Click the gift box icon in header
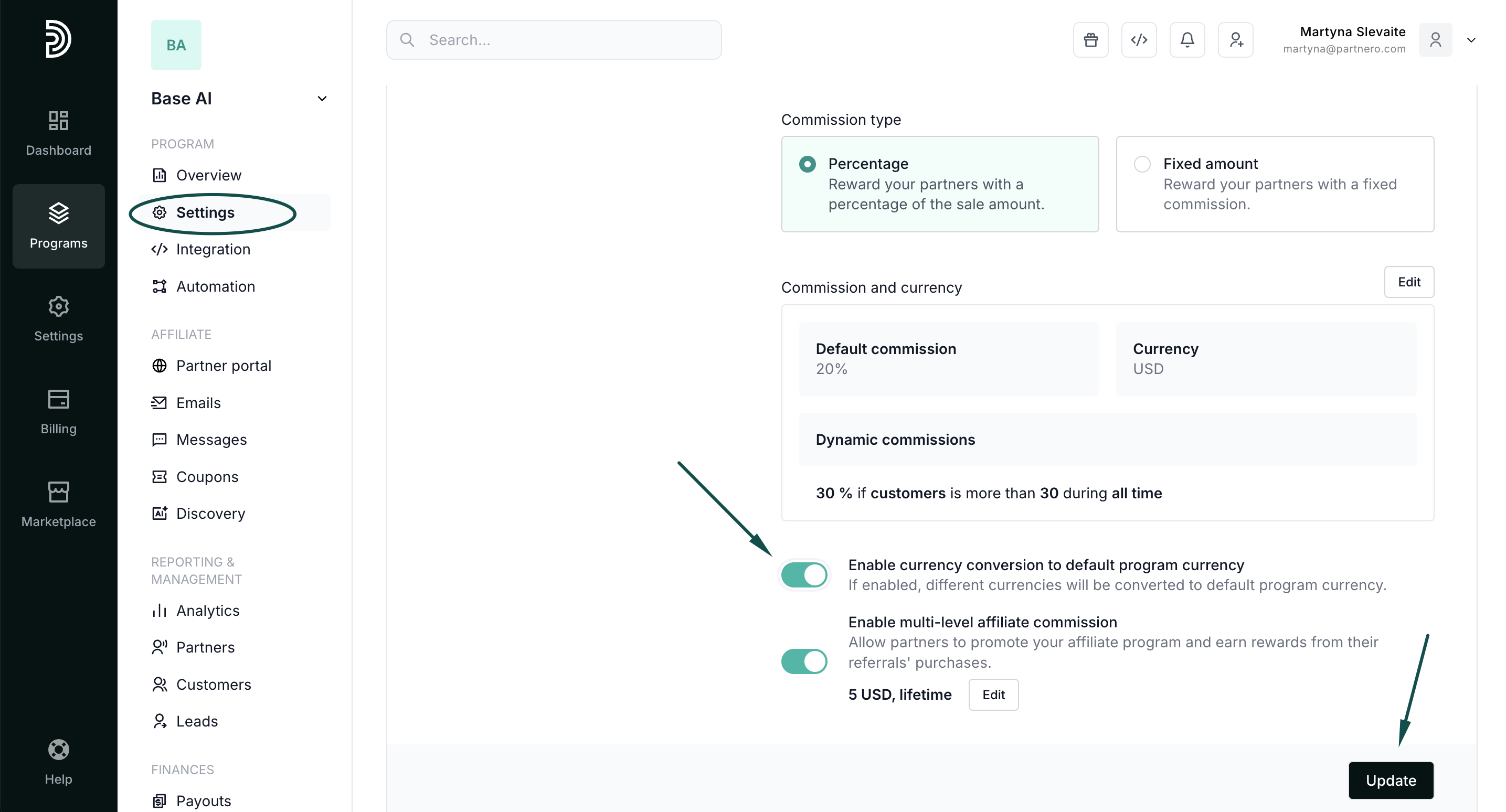This screenshot has width=1506, height=812. click(1090, 40)
